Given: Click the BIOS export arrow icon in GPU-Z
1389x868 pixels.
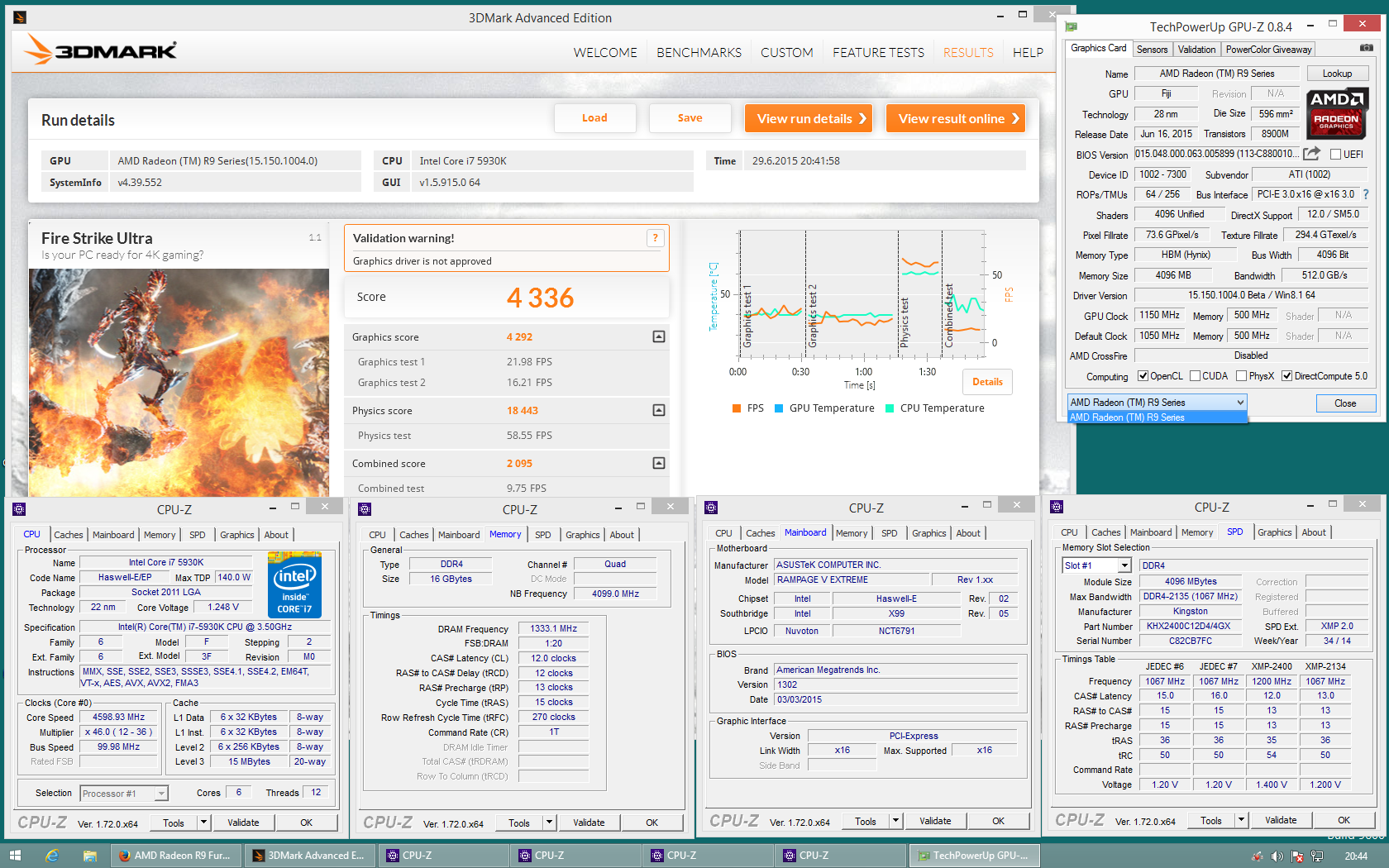Looking at the screenshot, I should click(1311, 154).
